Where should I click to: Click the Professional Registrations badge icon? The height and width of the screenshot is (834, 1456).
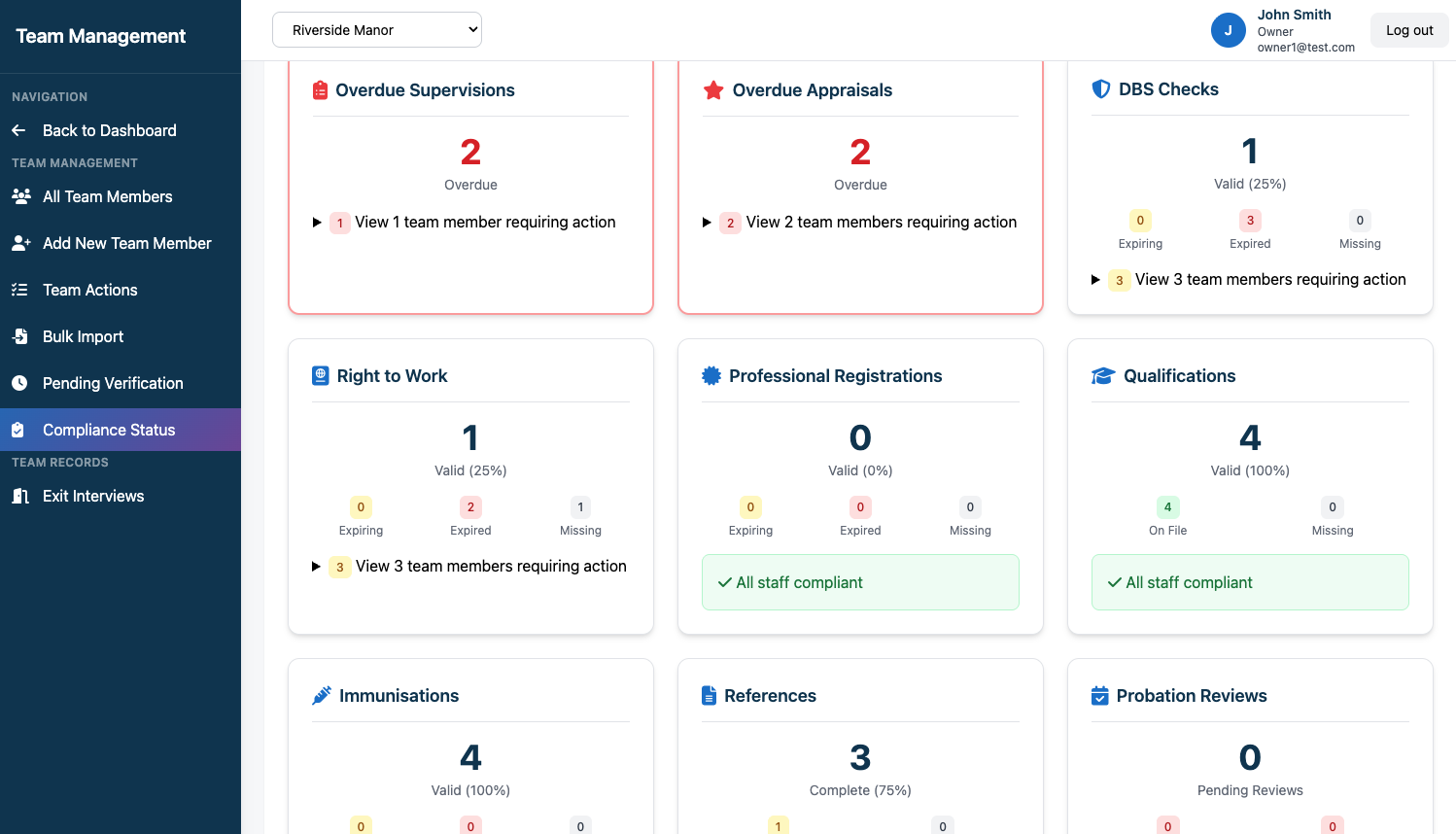(x=711, y=376)
